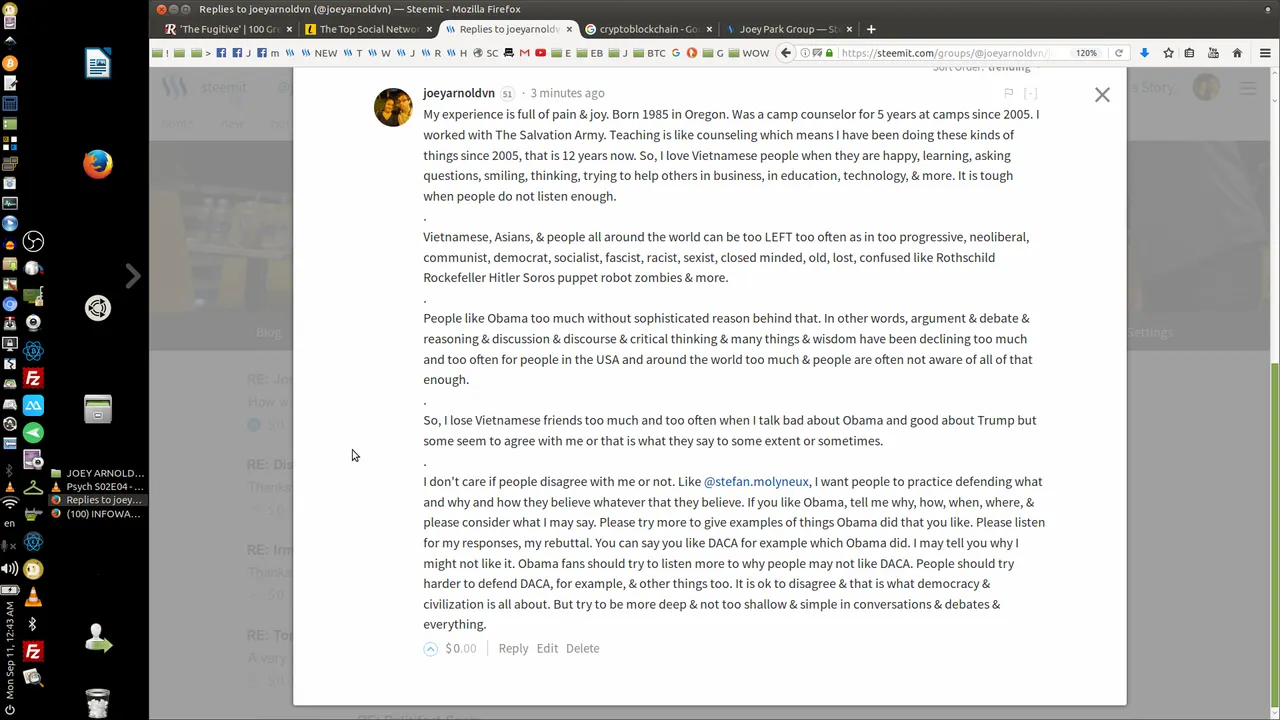
Task: Expand the side panel with chevron arrow
Action: [133, 276]
